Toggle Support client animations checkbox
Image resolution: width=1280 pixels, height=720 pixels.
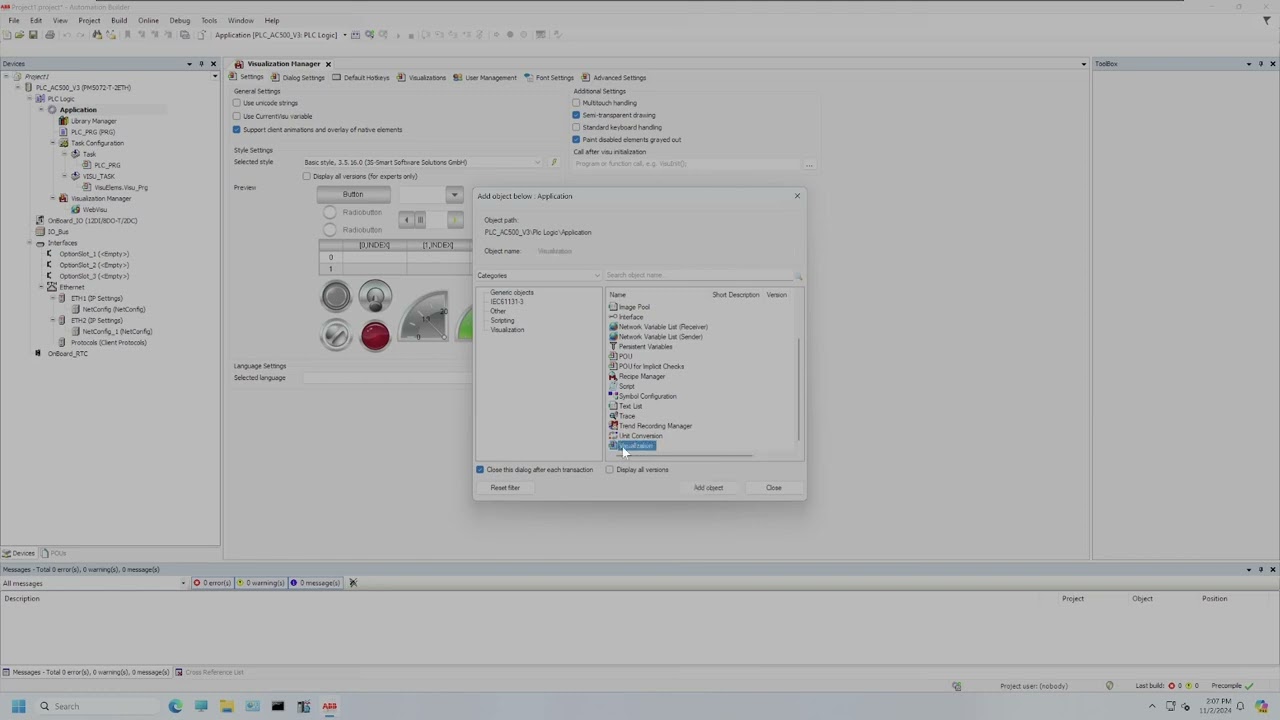(237, 129)
